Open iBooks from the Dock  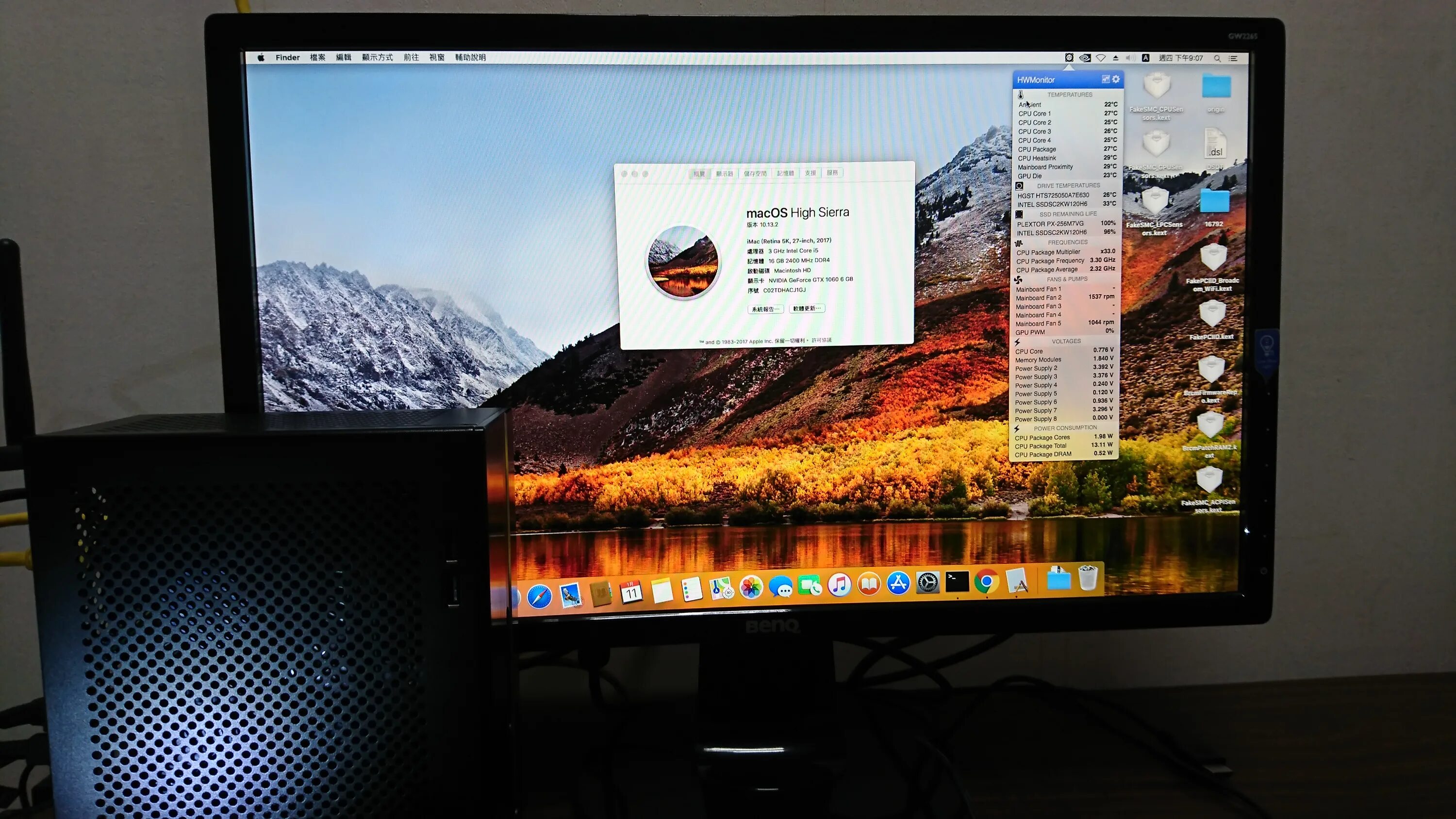click(869, 584)
